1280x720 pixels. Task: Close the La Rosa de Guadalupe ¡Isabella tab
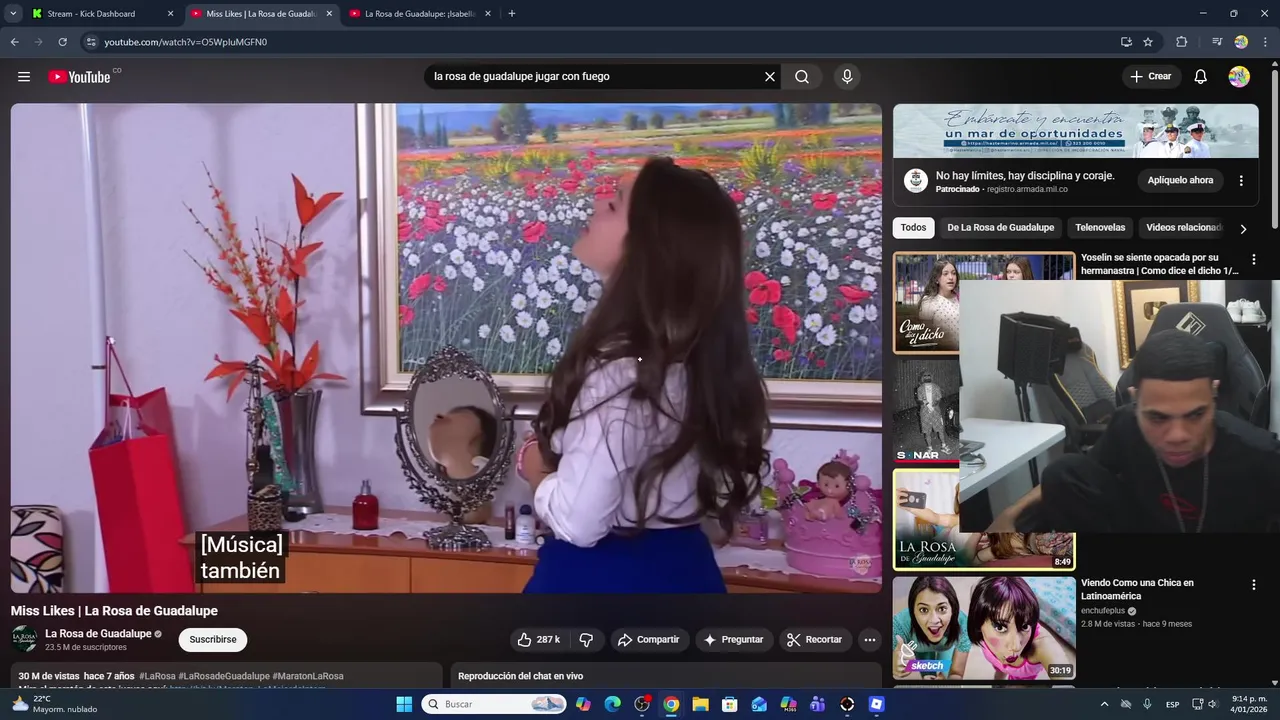pyautogui.click(x=488, y=14)
